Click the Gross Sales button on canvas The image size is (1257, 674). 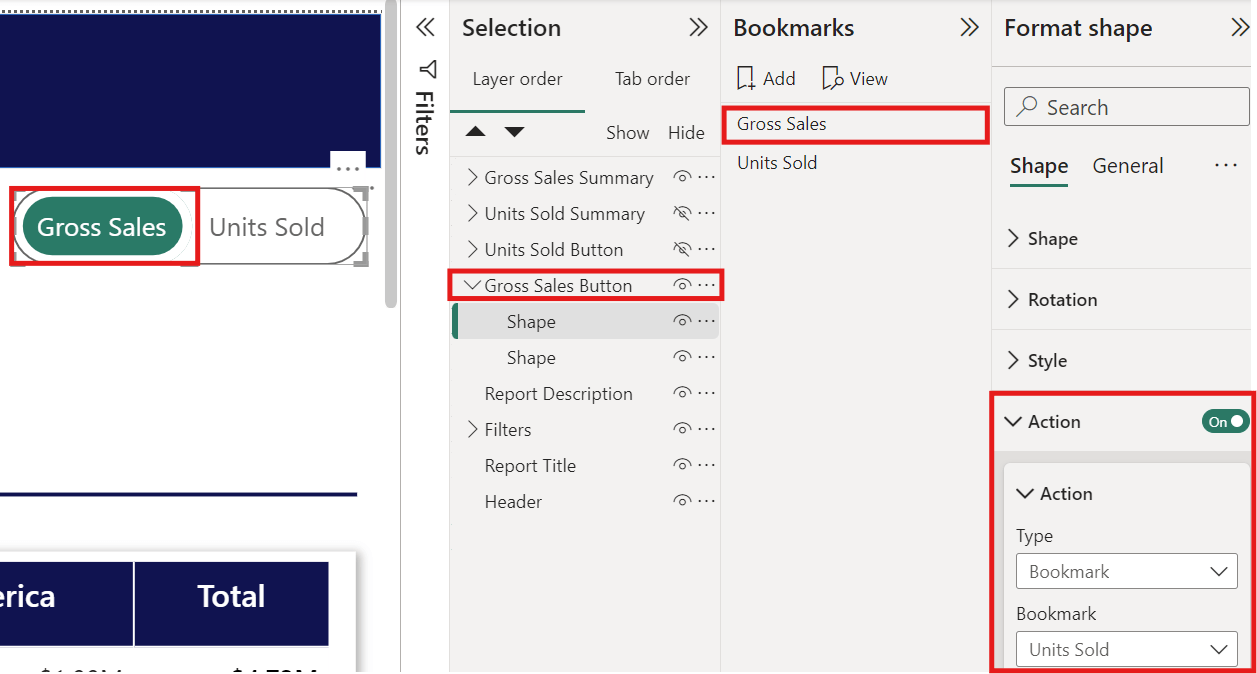click(102, 227)
